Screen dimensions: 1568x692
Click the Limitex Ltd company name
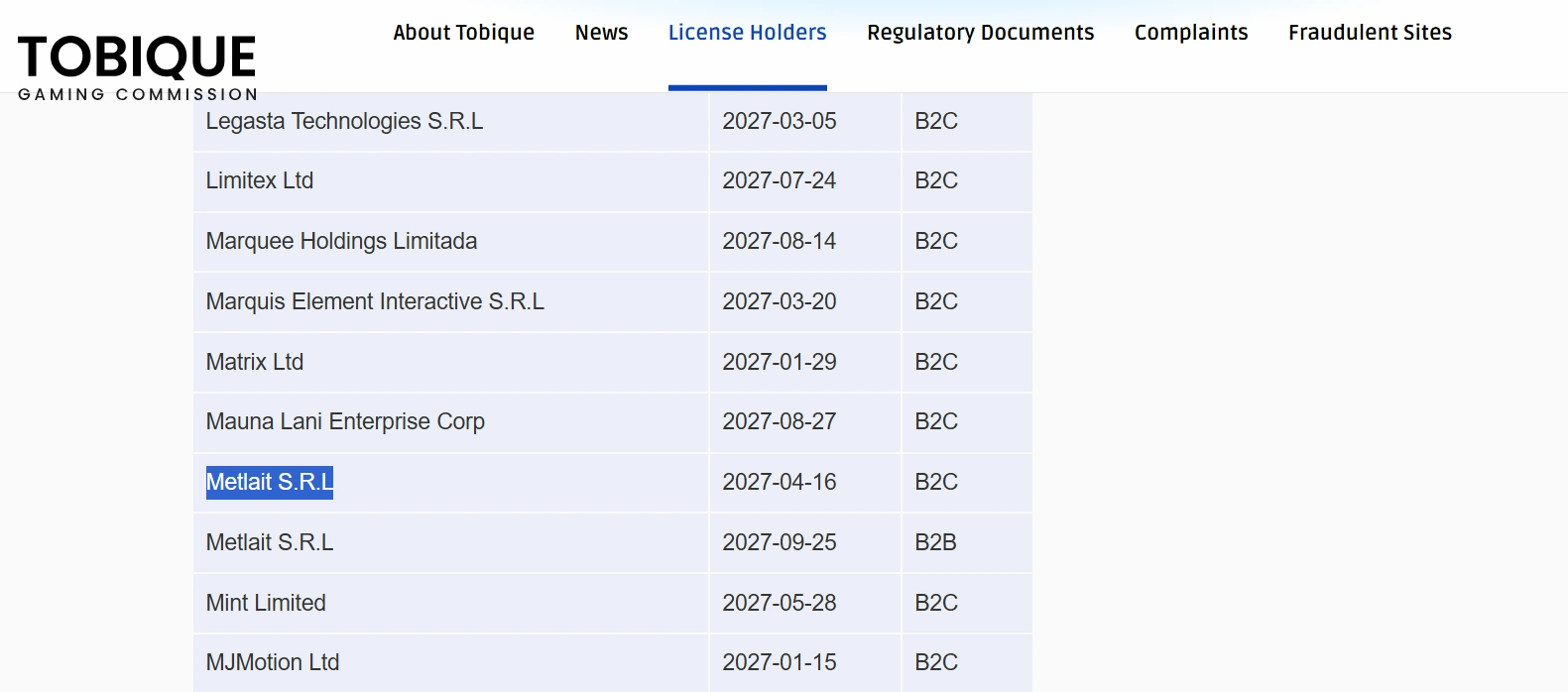[x=260, y=180]
